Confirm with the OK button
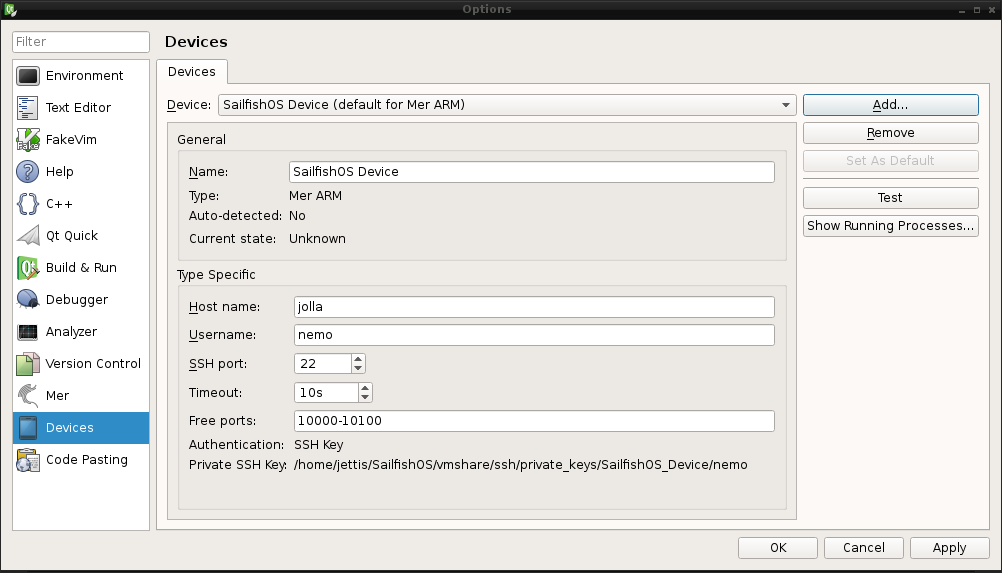This screenshot has height=573, width=1002. coord(778,548)
